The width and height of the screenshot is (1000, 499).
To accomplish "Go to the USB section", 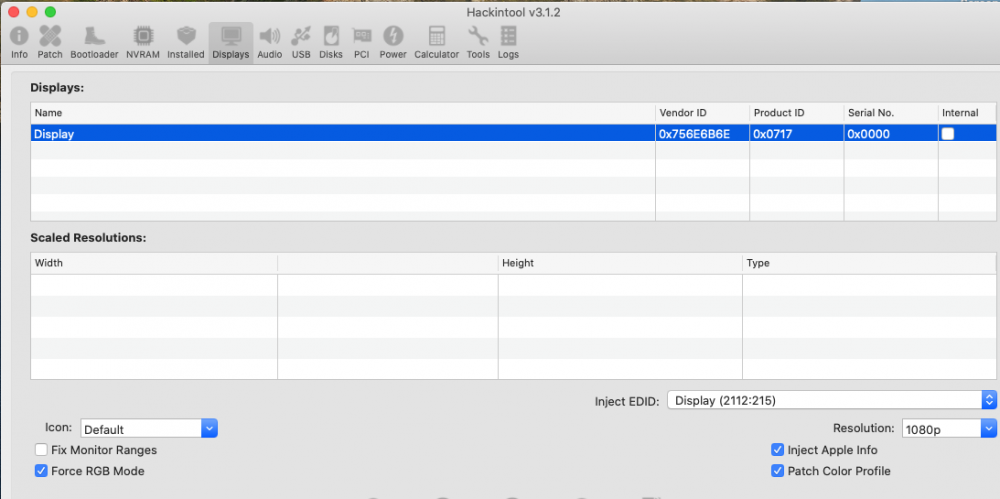I will 301,40.
